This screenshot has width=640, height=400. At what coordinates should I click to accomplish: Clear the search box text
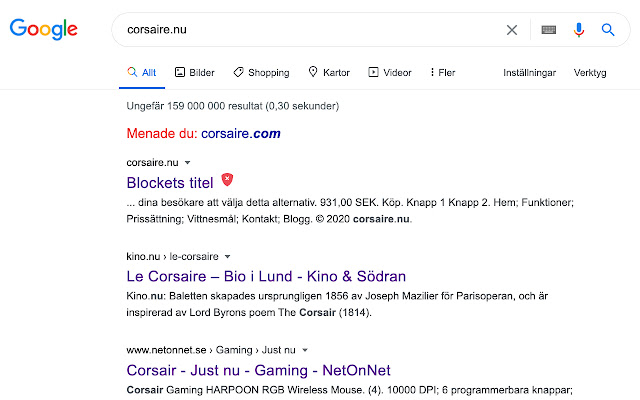(512, 30)
